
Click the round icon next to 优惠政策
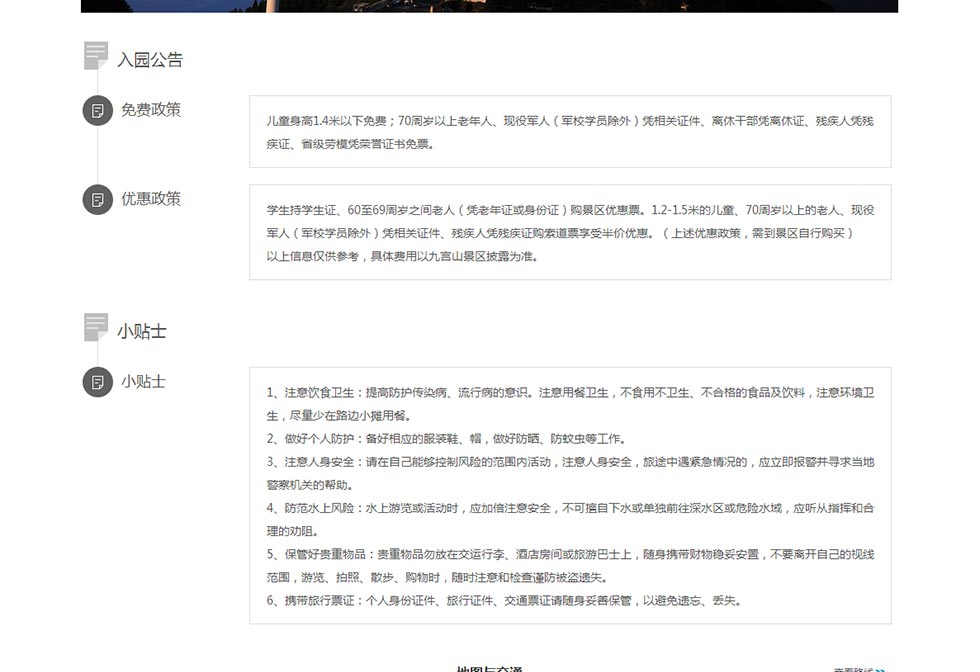[98, 199]
